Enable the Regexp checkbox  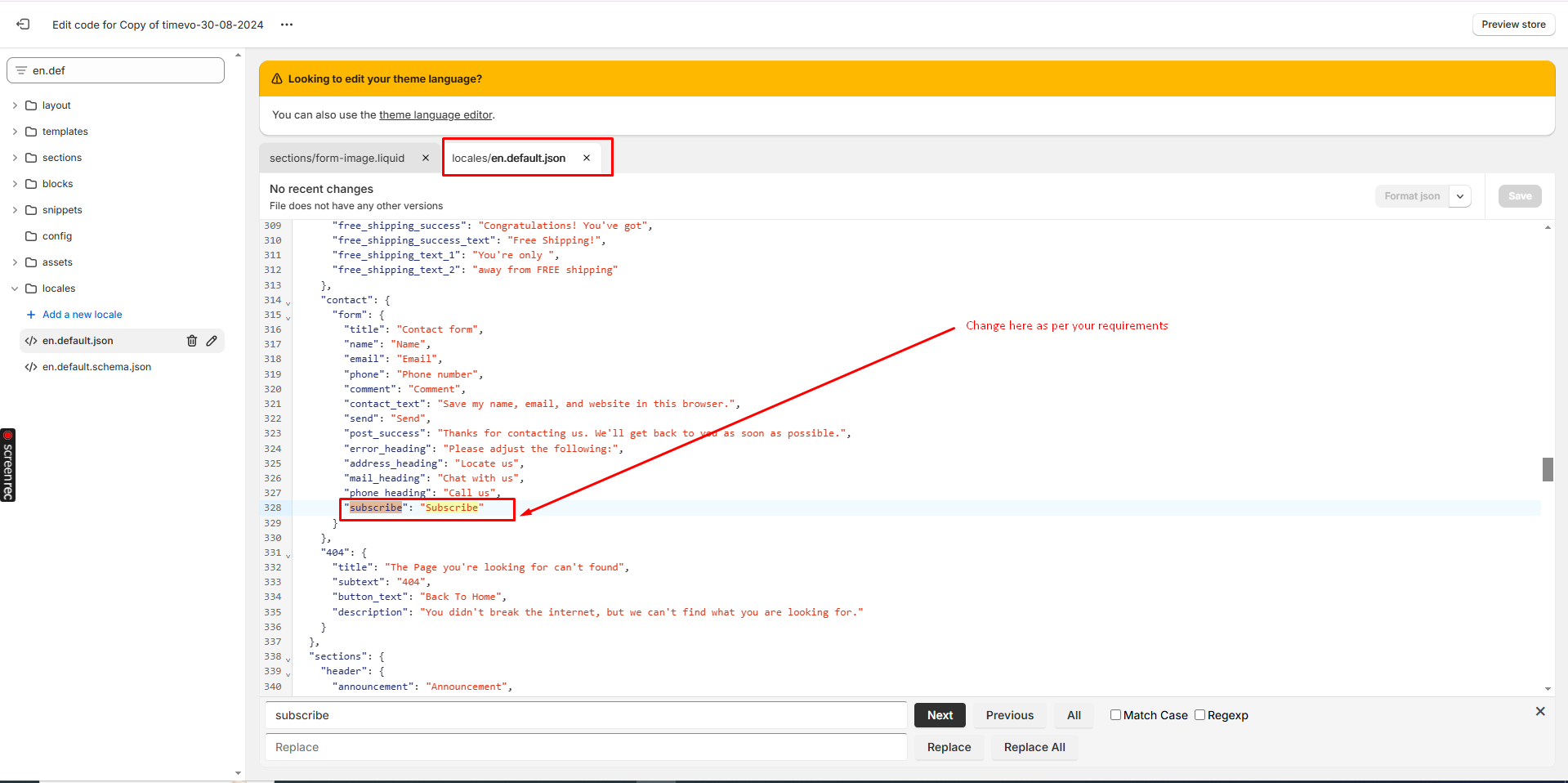pyautogui.click(x=1199, y=714)
